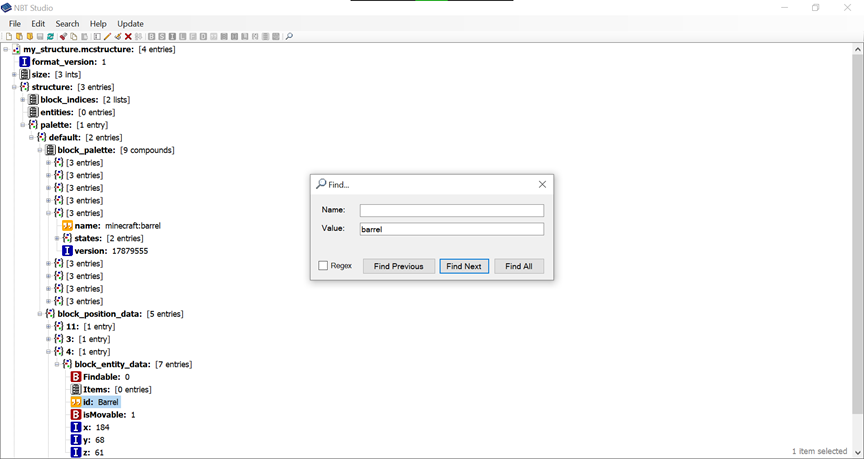864x459 pixels.
Task: Enable the Regex checkbox
Action: pos(323,266)
